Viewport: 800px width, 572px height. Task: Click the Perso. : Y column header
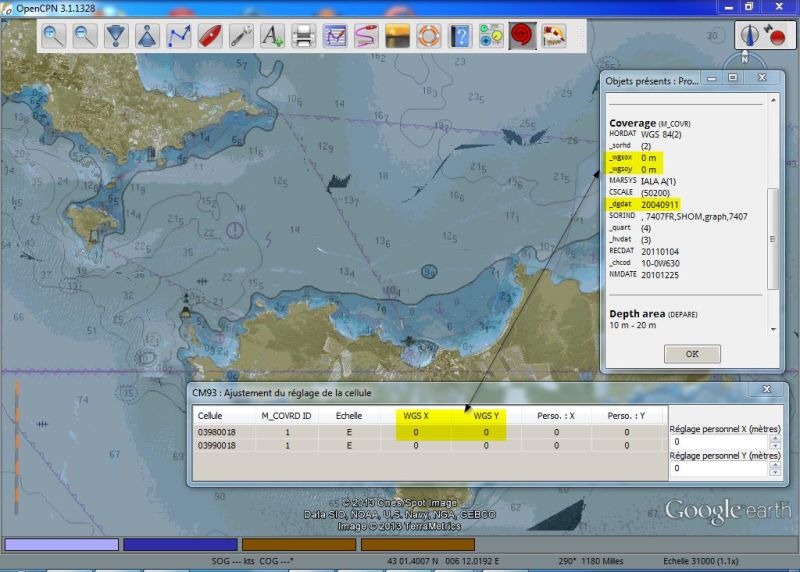click(x=627, y=416)
